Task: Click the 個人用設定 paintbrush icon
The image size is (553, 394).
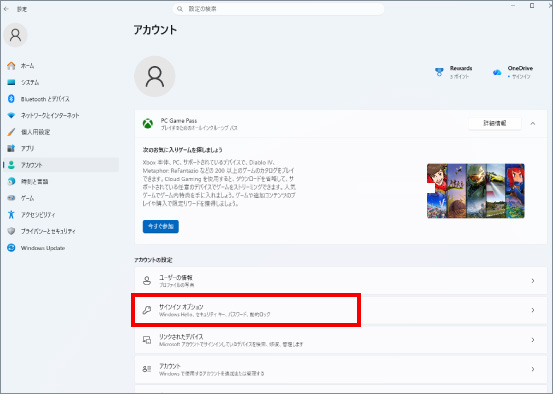Action: click(11, 132)
